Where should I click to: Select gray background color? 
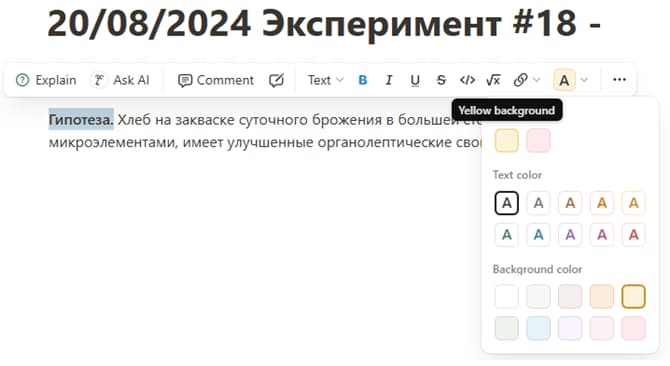click(538, 296)
